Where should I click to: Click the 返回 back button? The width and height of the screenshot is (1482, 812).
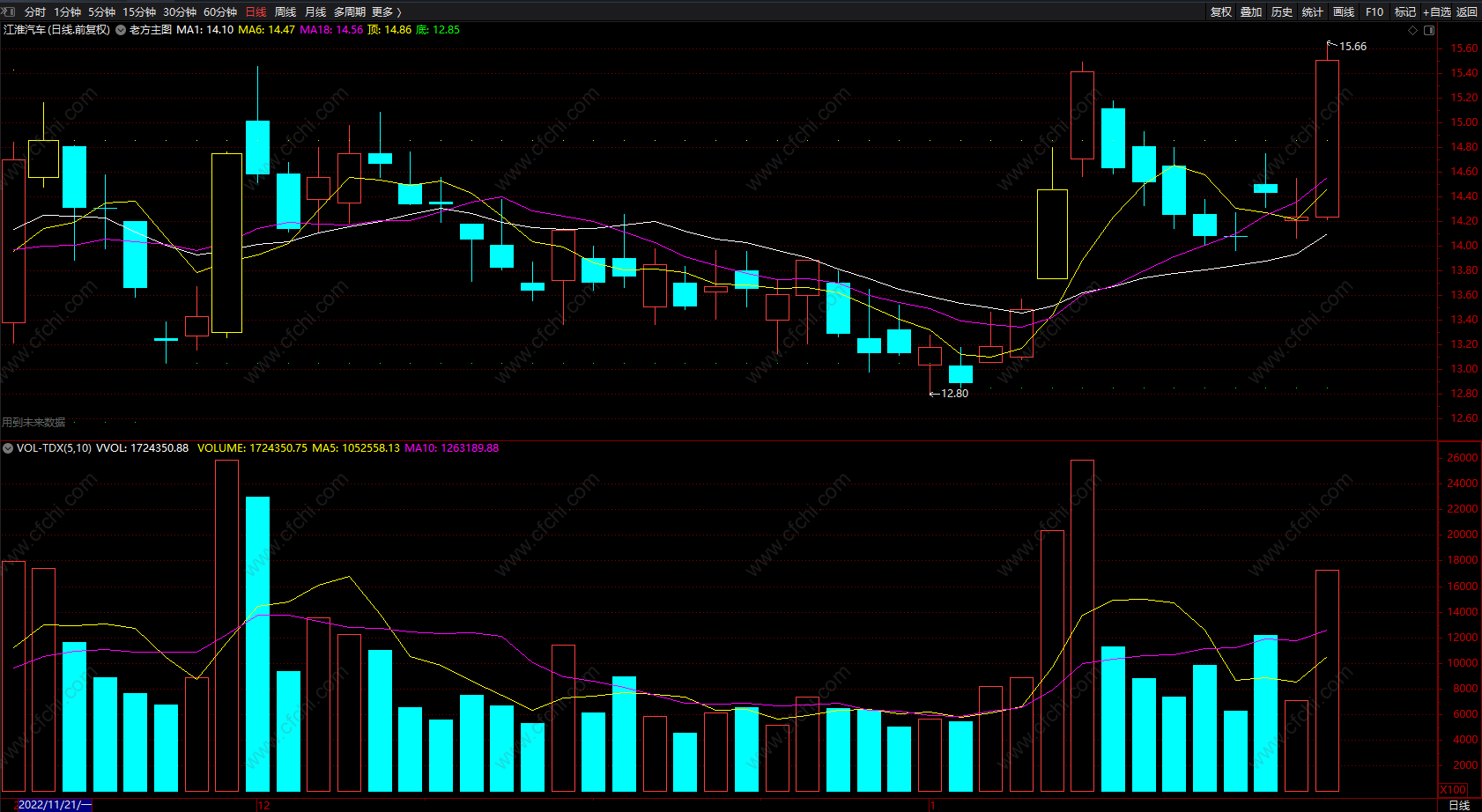coord(1467,11)
